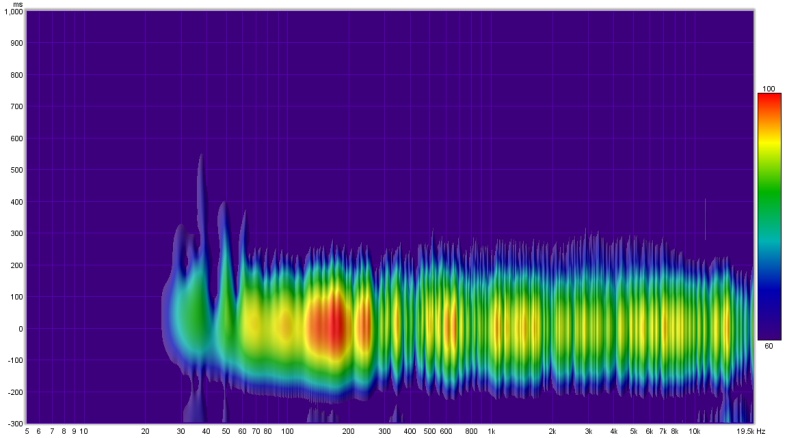Click the 1,000 label on the time axis
This screenshot has width=800, height=438.
pyautogui.click(x=14, y=12)
